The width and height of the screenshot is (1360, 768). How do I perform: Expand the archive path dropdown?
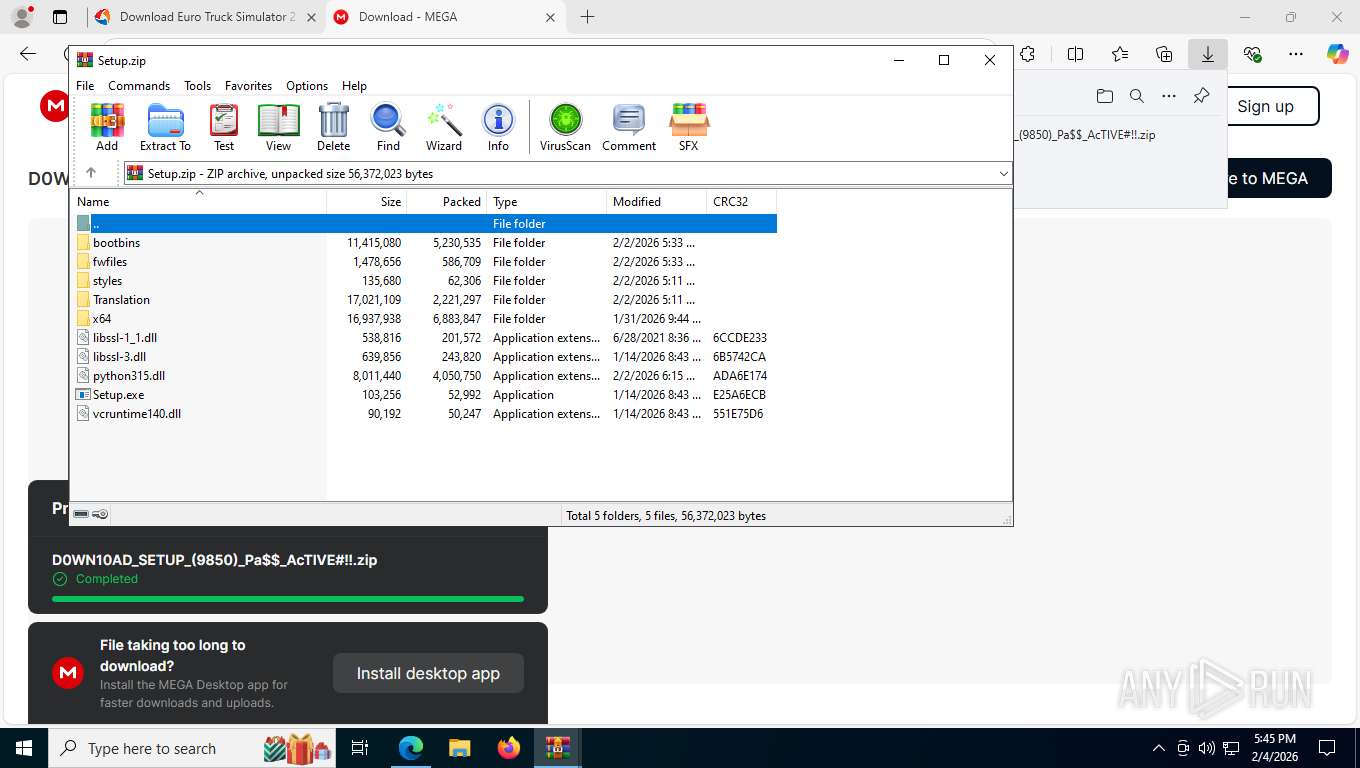1003,174
